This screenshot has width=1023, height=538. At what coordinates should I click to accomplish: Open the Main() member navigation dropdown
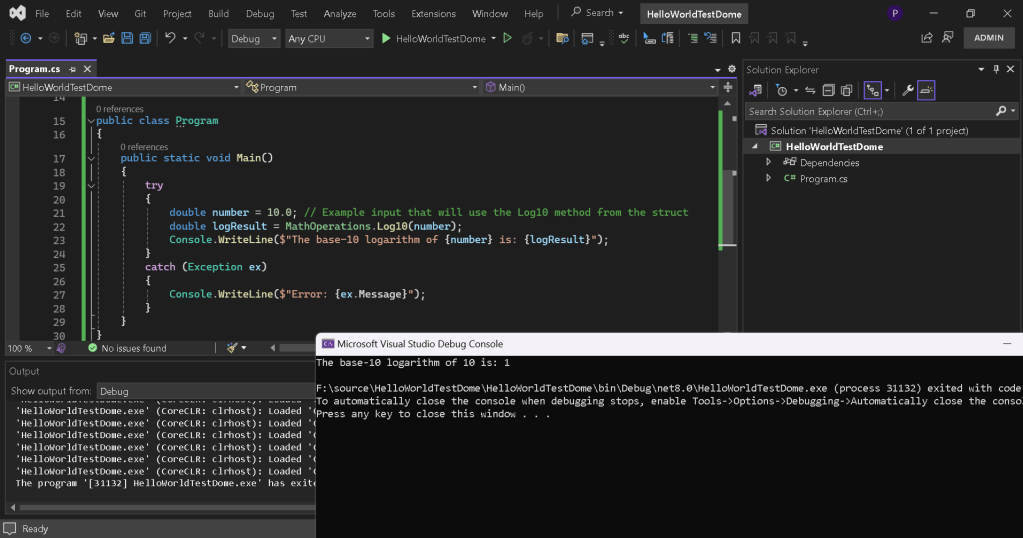(x=600, y=87)
